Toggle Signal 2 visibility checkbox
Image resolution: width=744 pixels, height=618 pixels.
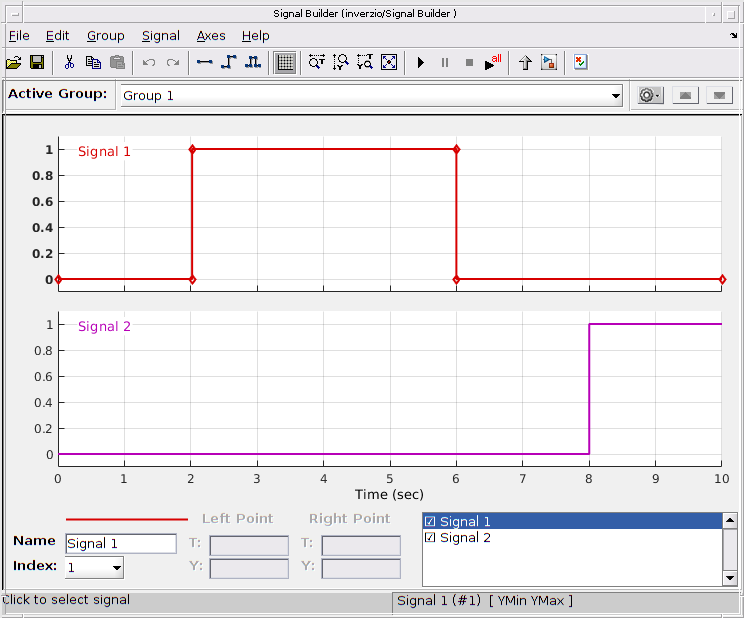(x=430, y=538)
